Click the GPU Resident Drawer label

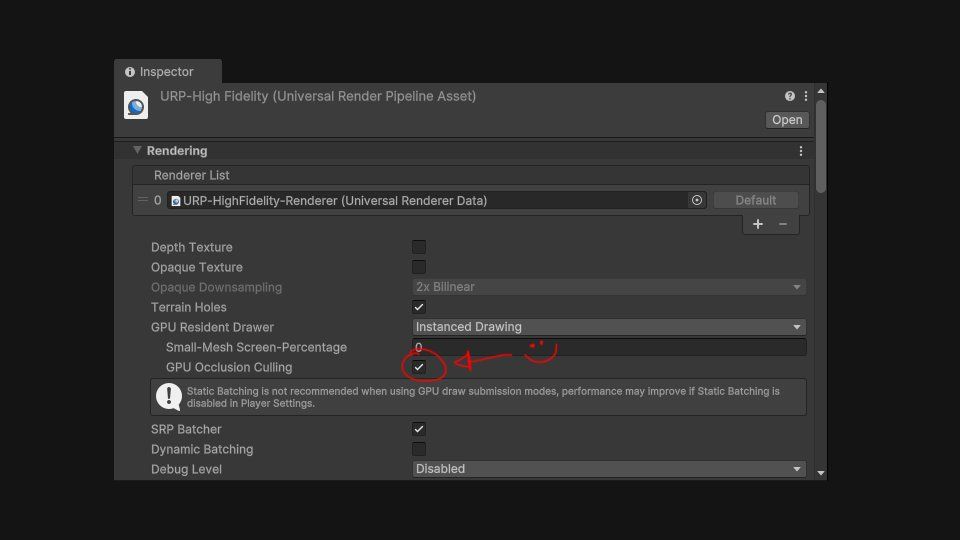pyautogui.click(x=212, y=328)
